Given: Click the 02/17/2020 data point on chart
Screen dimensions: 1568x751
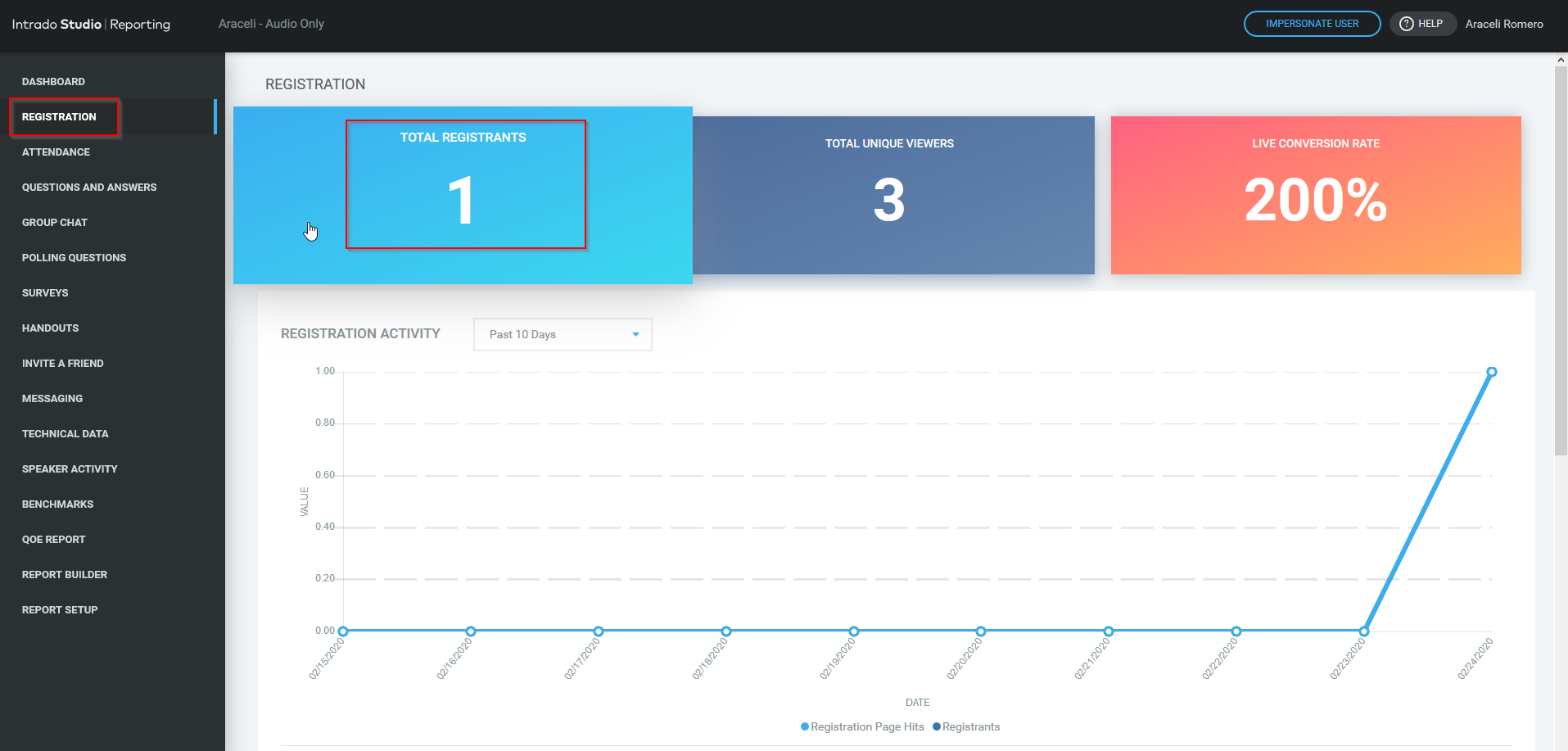Looking at the screenshot, I should click(x=599, y=631).
